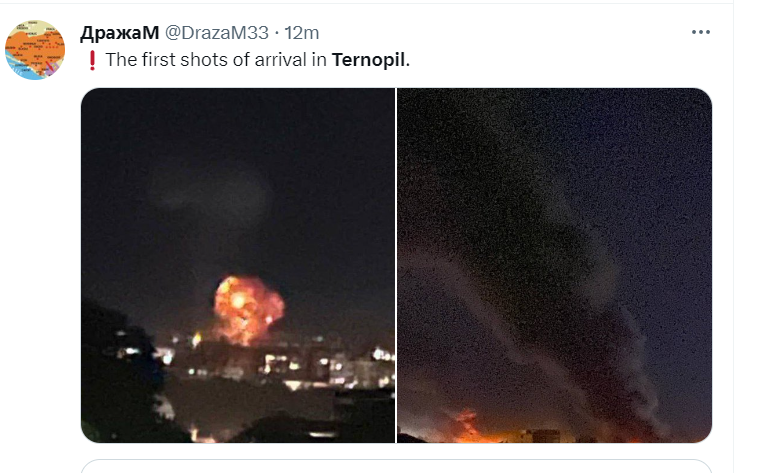Viewport: 758px width, 473px height.
Task: Open tweet permalink via the 12m timestamp
Action: tap(302, 33)
